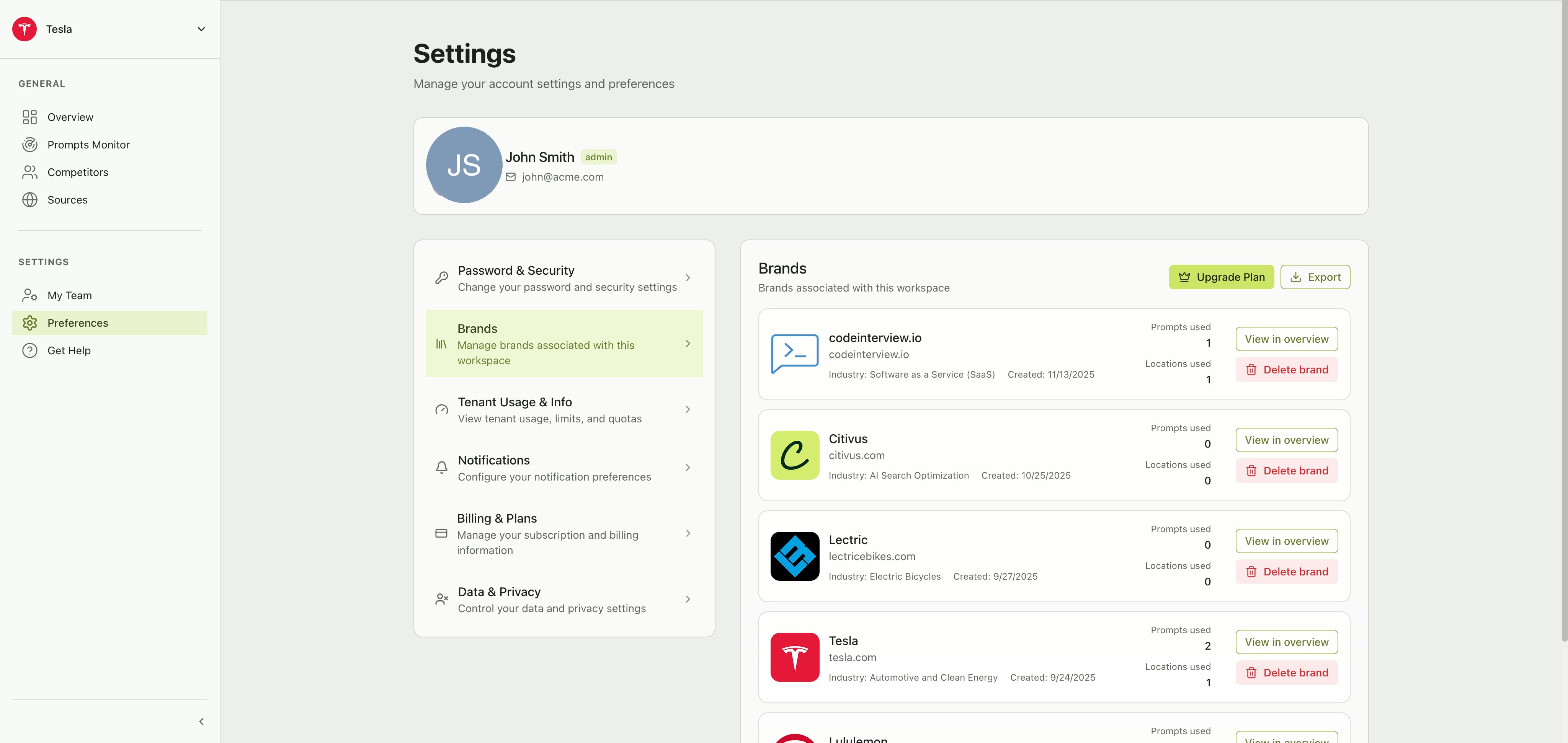Click the credit card icon for Billing & Plans

click(x=441, y=534)
